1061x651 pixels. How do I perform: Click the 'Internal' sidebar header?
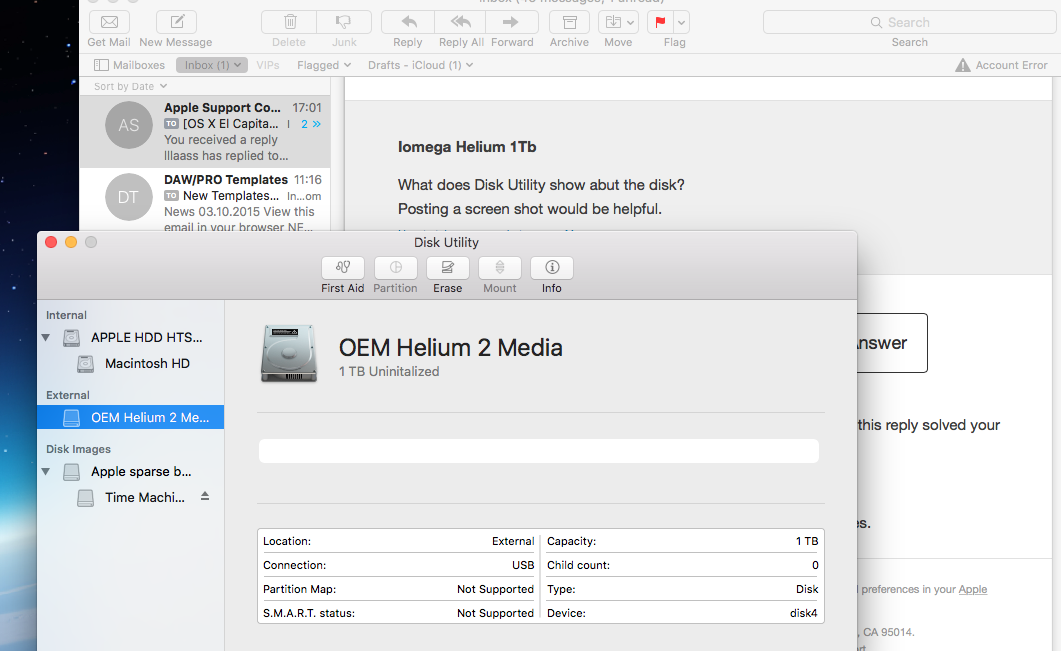click(x=66, y=315)
